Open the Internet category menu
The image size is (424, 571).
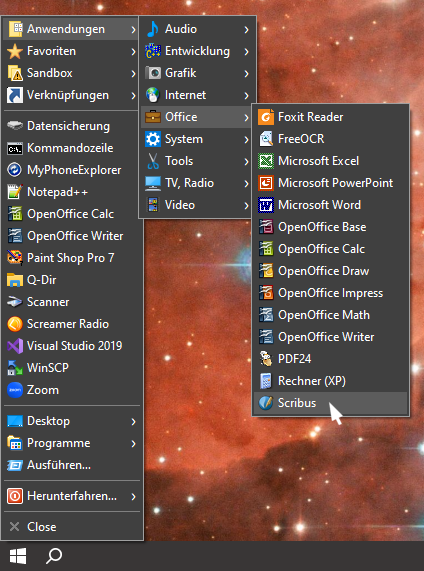coord(197,95)
